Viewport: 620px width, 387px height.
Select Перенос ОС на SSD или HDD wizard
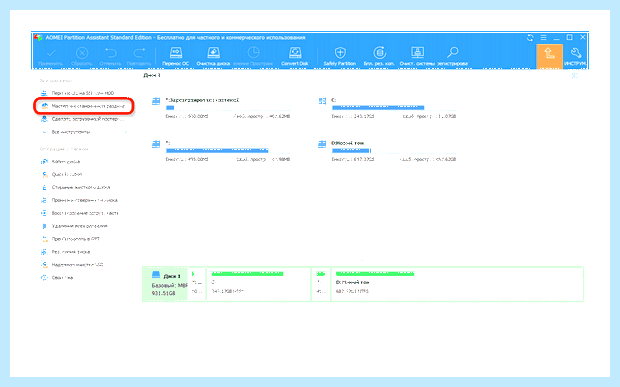point(78,93)
